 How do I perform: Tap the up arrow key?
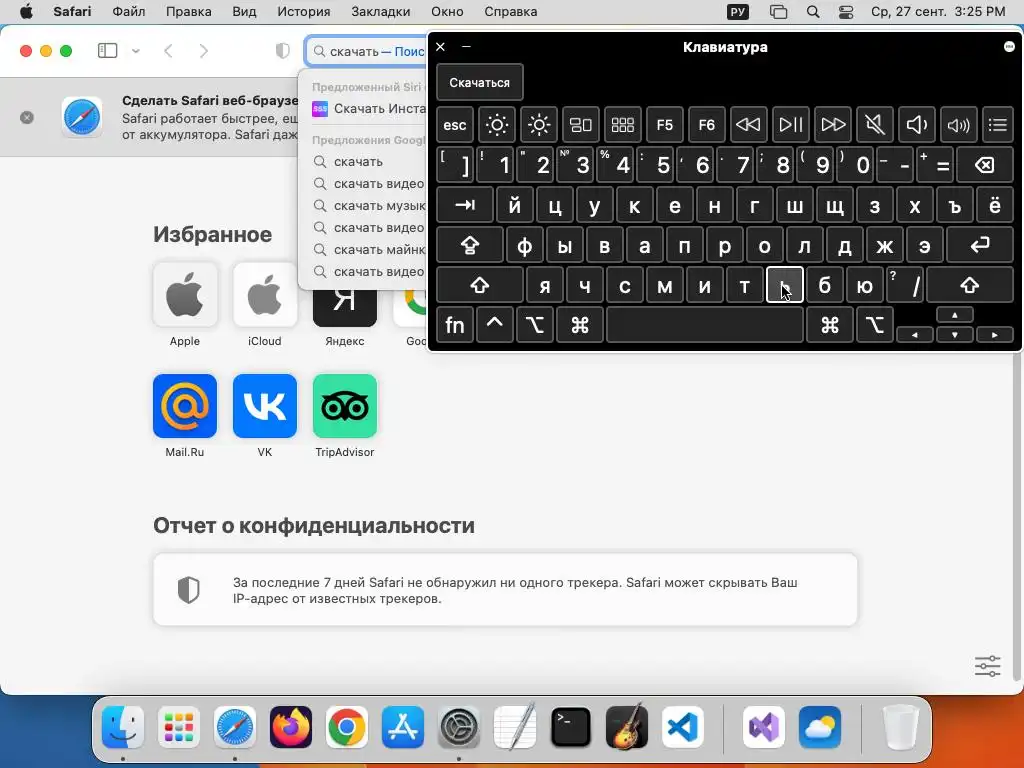coord(955,315)
